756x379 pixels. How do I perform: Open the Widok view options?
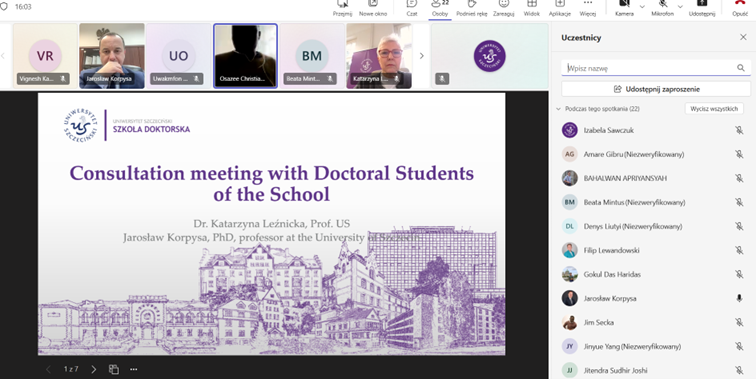pos(532,8)
